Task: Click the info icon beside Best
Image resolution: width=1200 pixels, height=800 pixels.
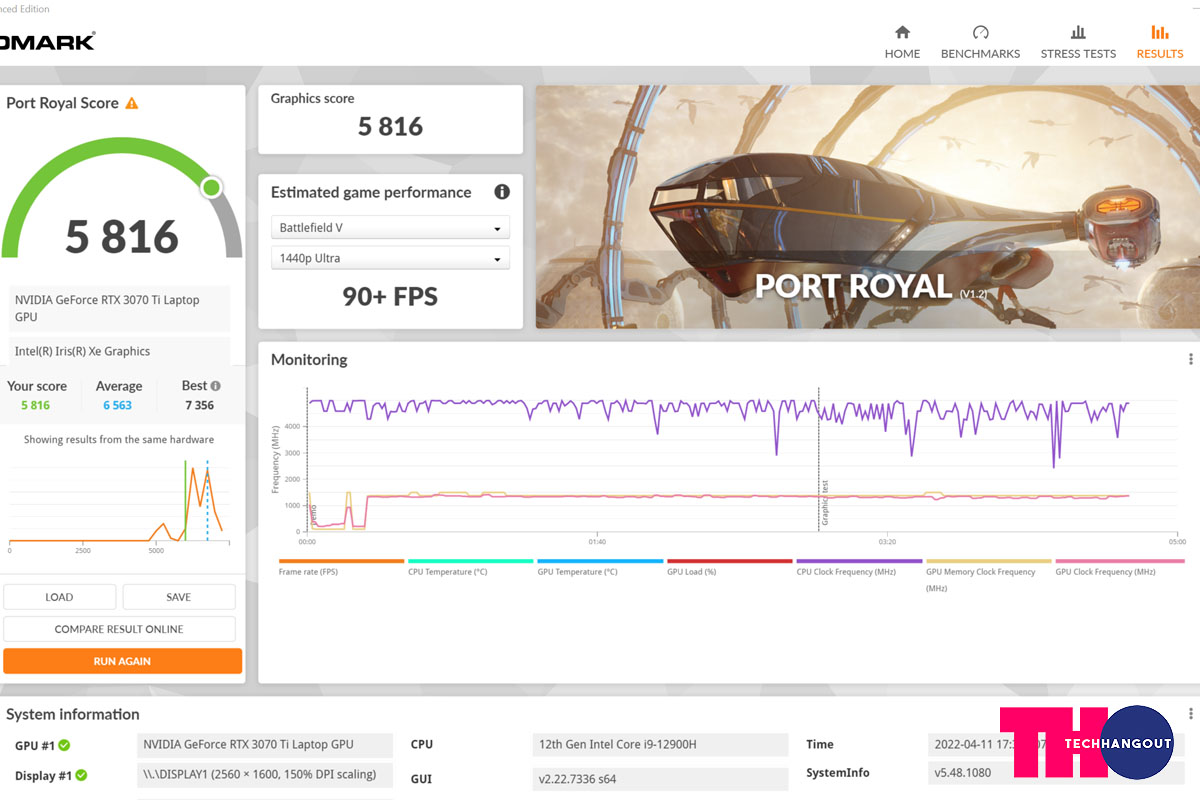Action: click(216, 386)
